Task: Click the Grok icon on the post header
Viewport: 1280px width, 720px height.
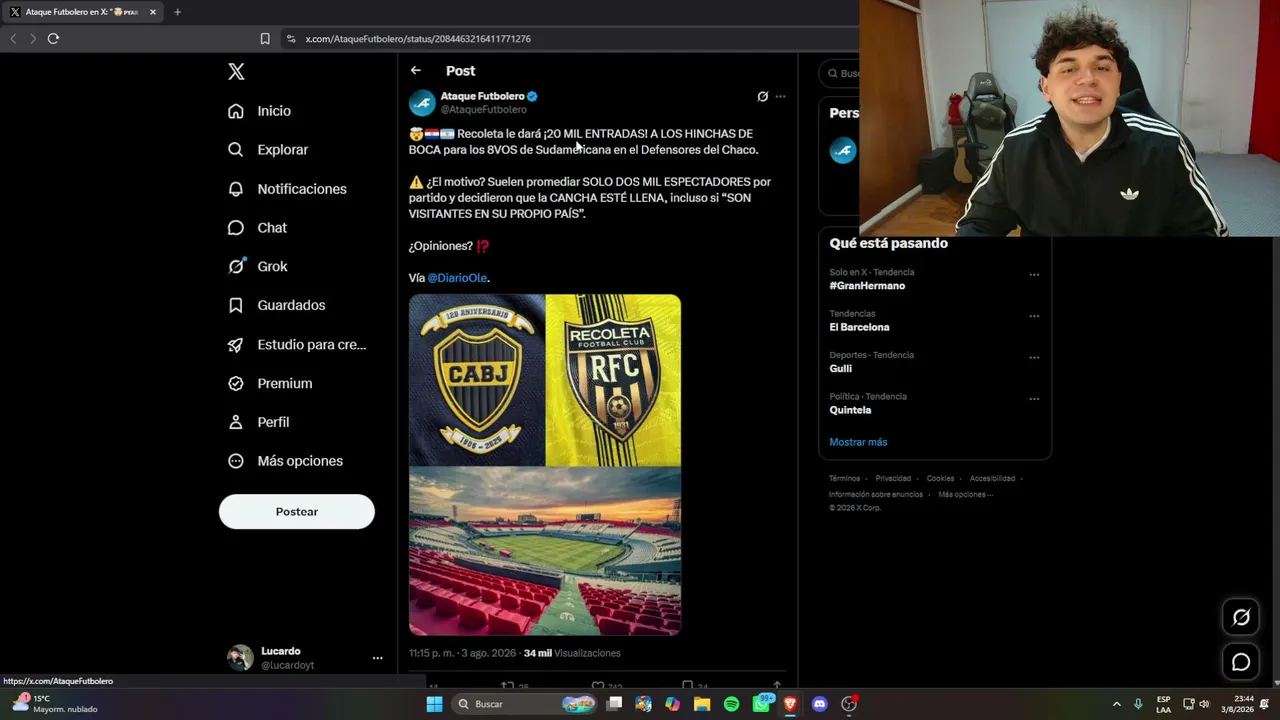Action: click(x=762, y=97)
